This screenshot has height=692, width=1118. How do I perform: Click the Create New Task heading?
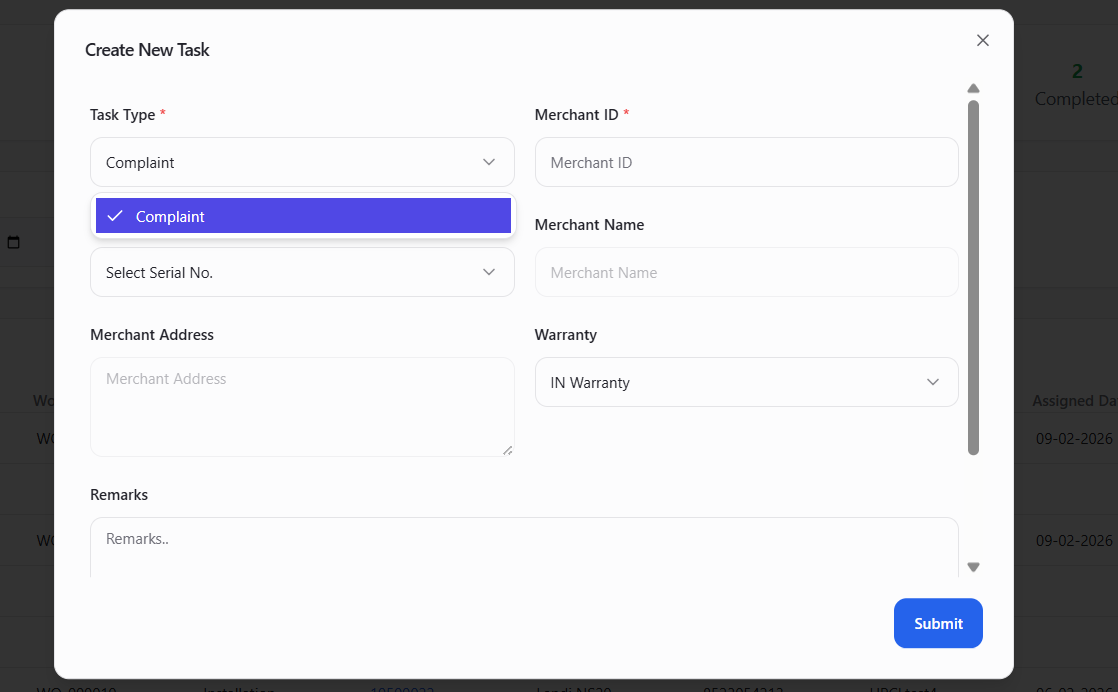(147, 50)
